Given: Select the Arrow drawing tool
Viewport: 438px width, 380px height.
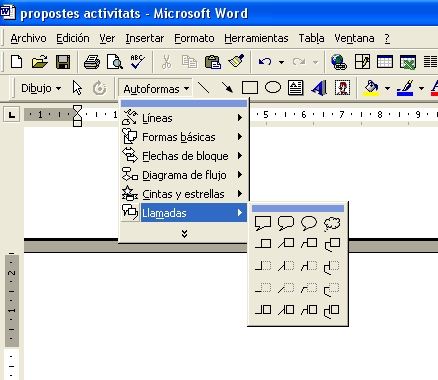Looking at the screenshot, I should coord(227,88).
